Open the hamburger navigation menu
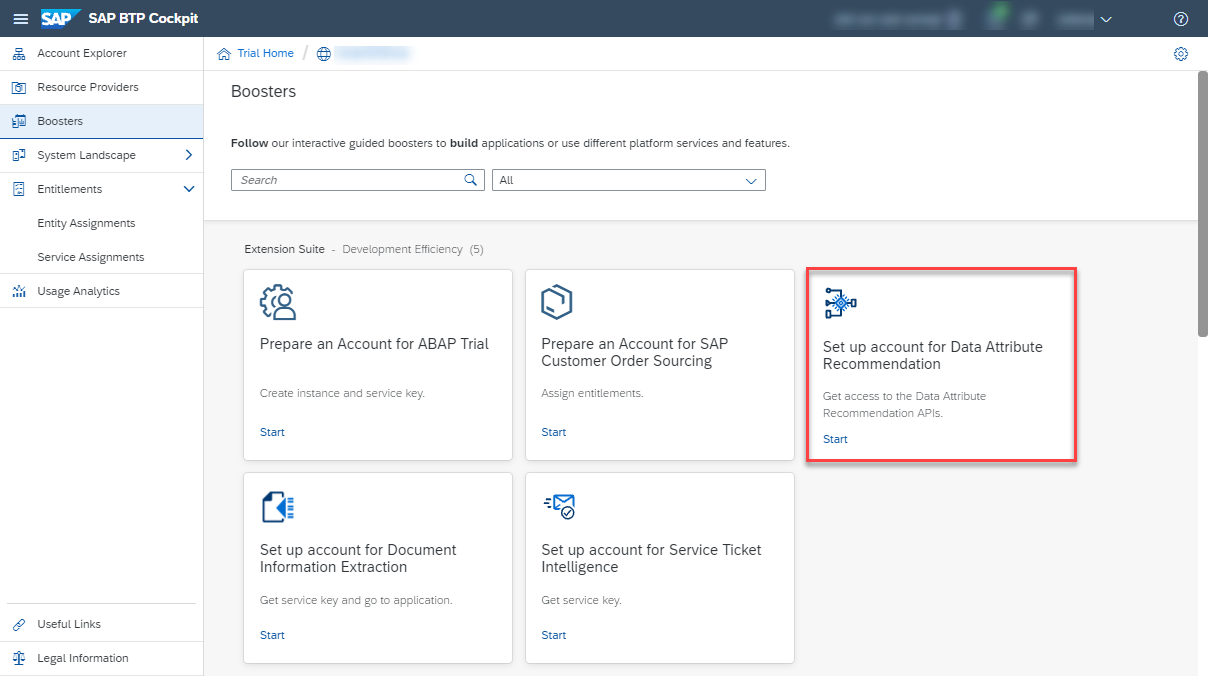This screenshot has width=1208, height=676. [x=20, y=19]
